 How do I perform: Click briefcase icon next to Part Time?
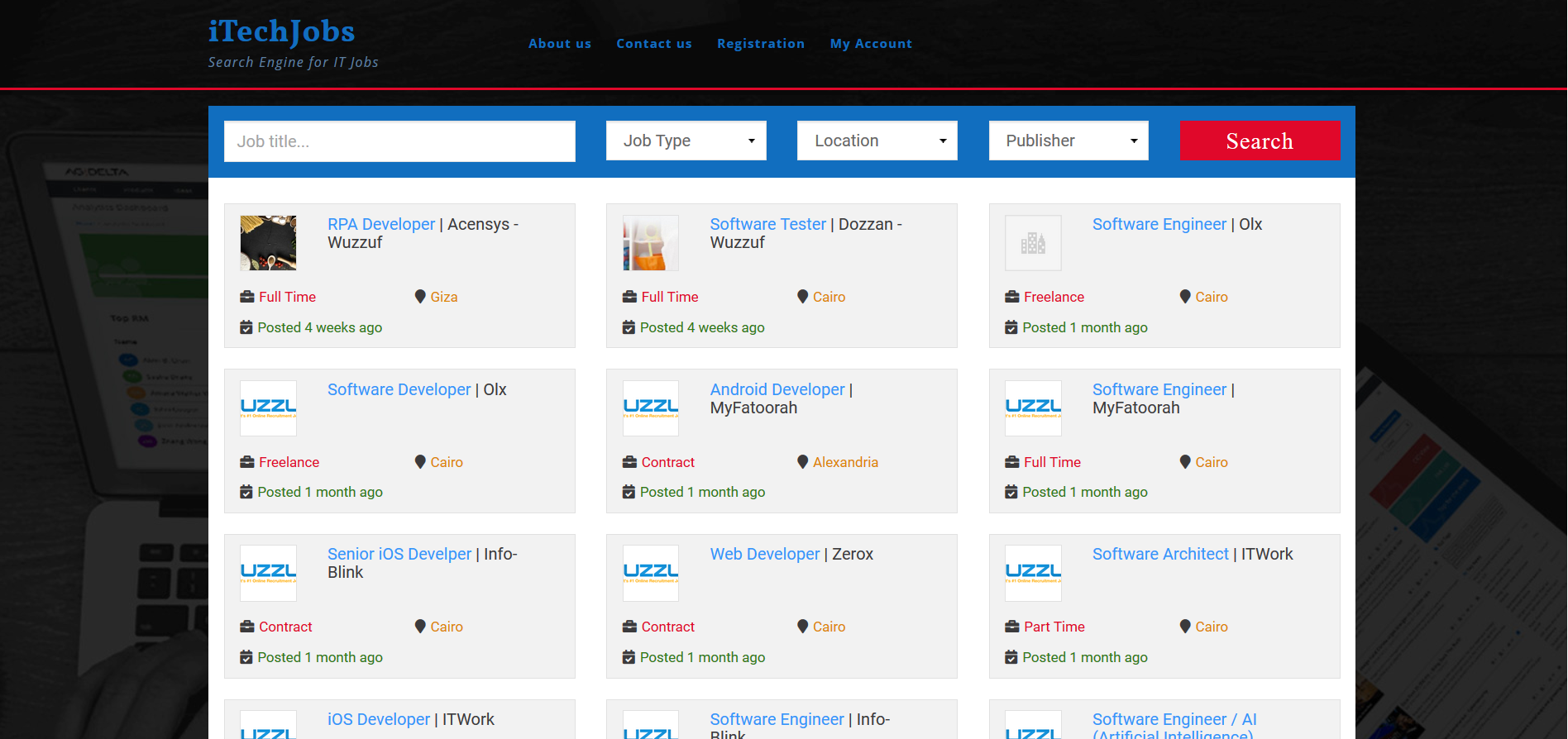click(x=1012, y=627)
